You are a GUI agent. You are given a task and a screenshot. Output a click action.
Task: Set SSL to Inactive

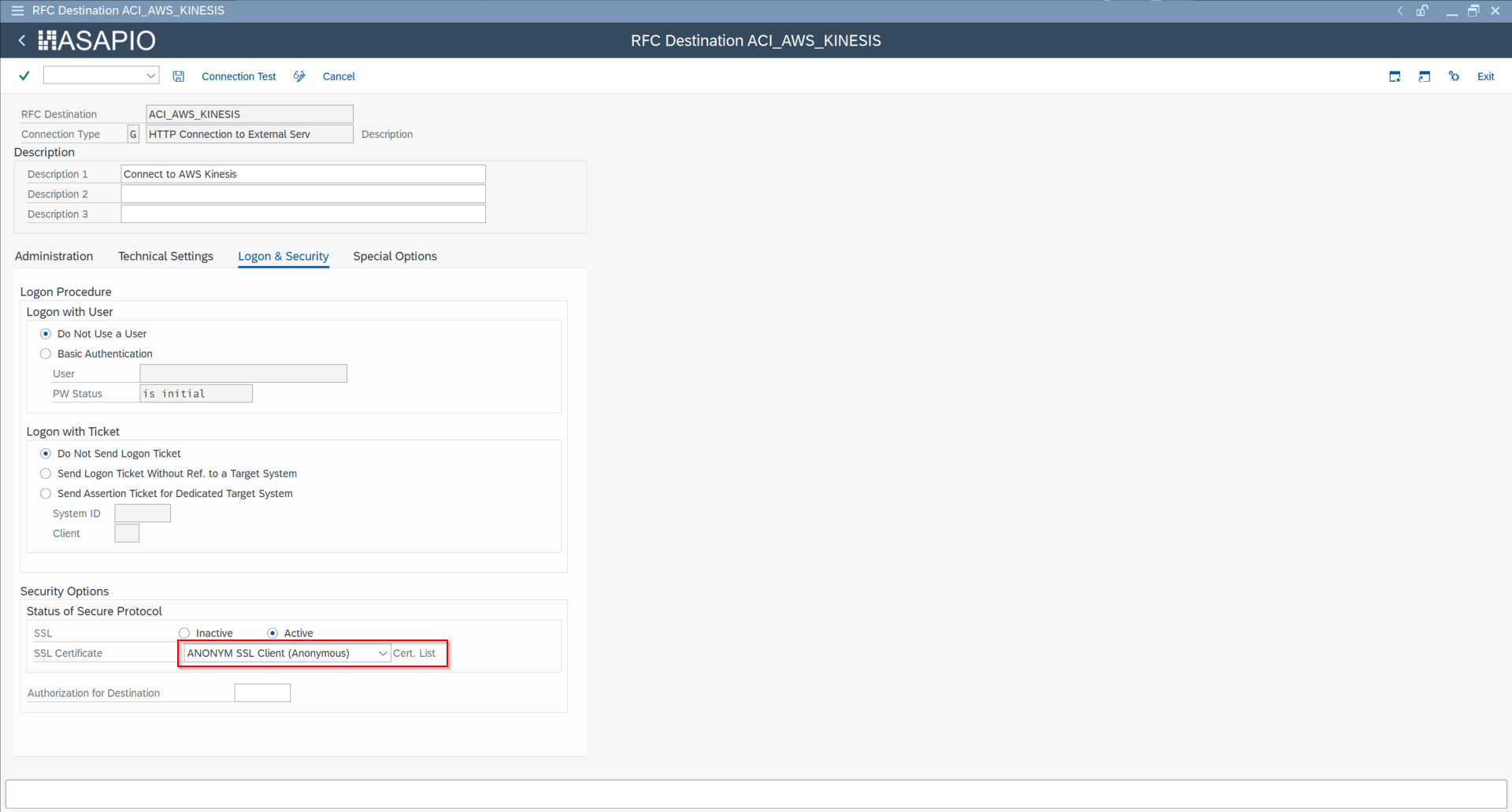(184, 633)
